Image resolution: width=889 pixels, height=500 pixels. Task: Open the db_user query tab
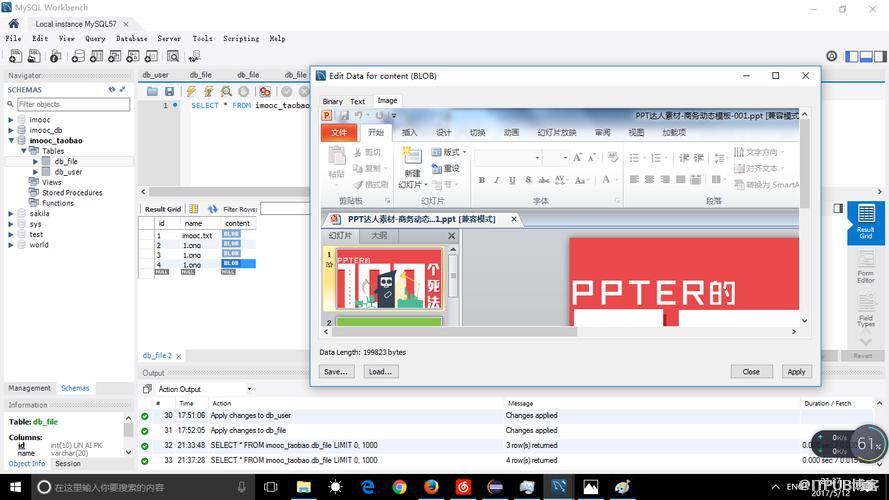tap(155, 75)
